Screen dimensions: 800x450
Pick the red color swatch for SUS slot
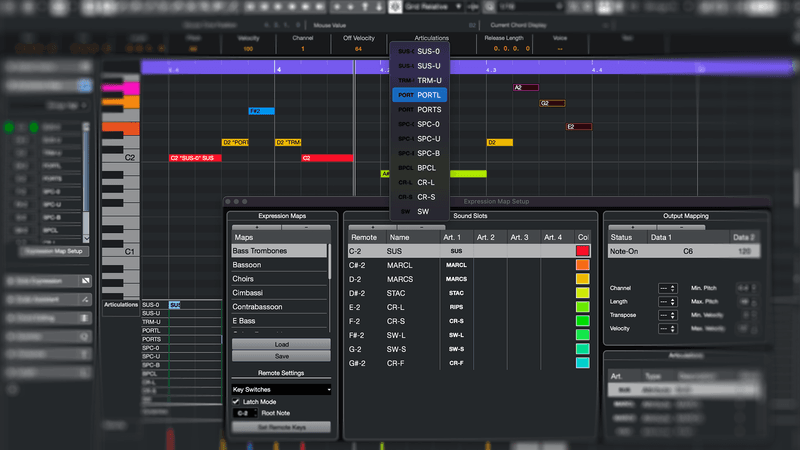coord(583,251)
